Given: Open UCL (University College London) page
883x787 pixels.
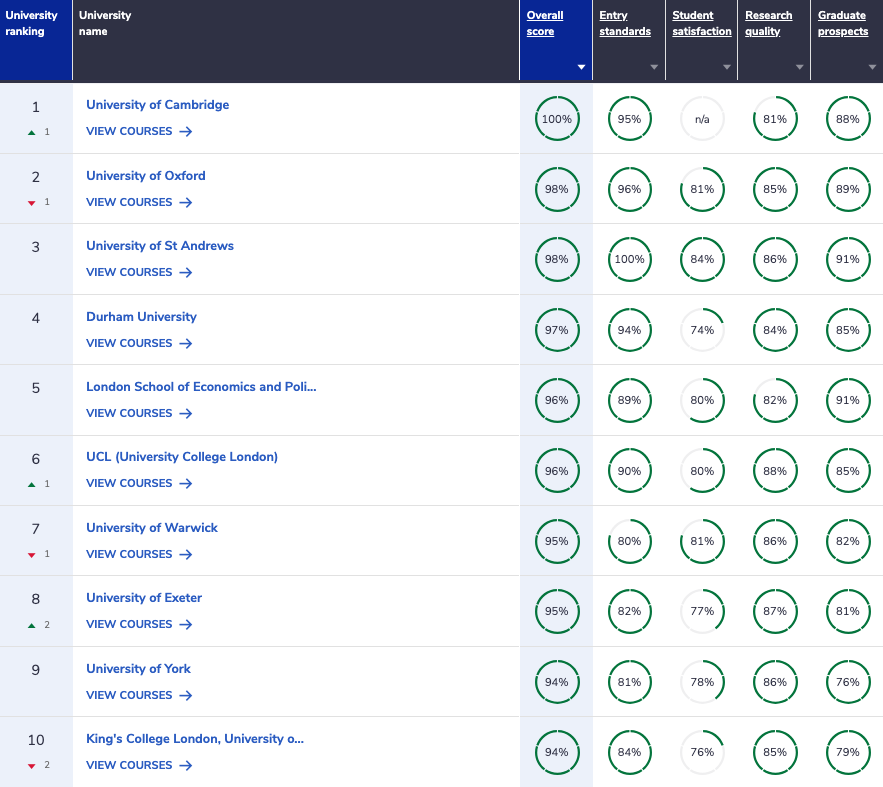Looking at the screenshot, I should pyautogui.click(x=182, y=457).
